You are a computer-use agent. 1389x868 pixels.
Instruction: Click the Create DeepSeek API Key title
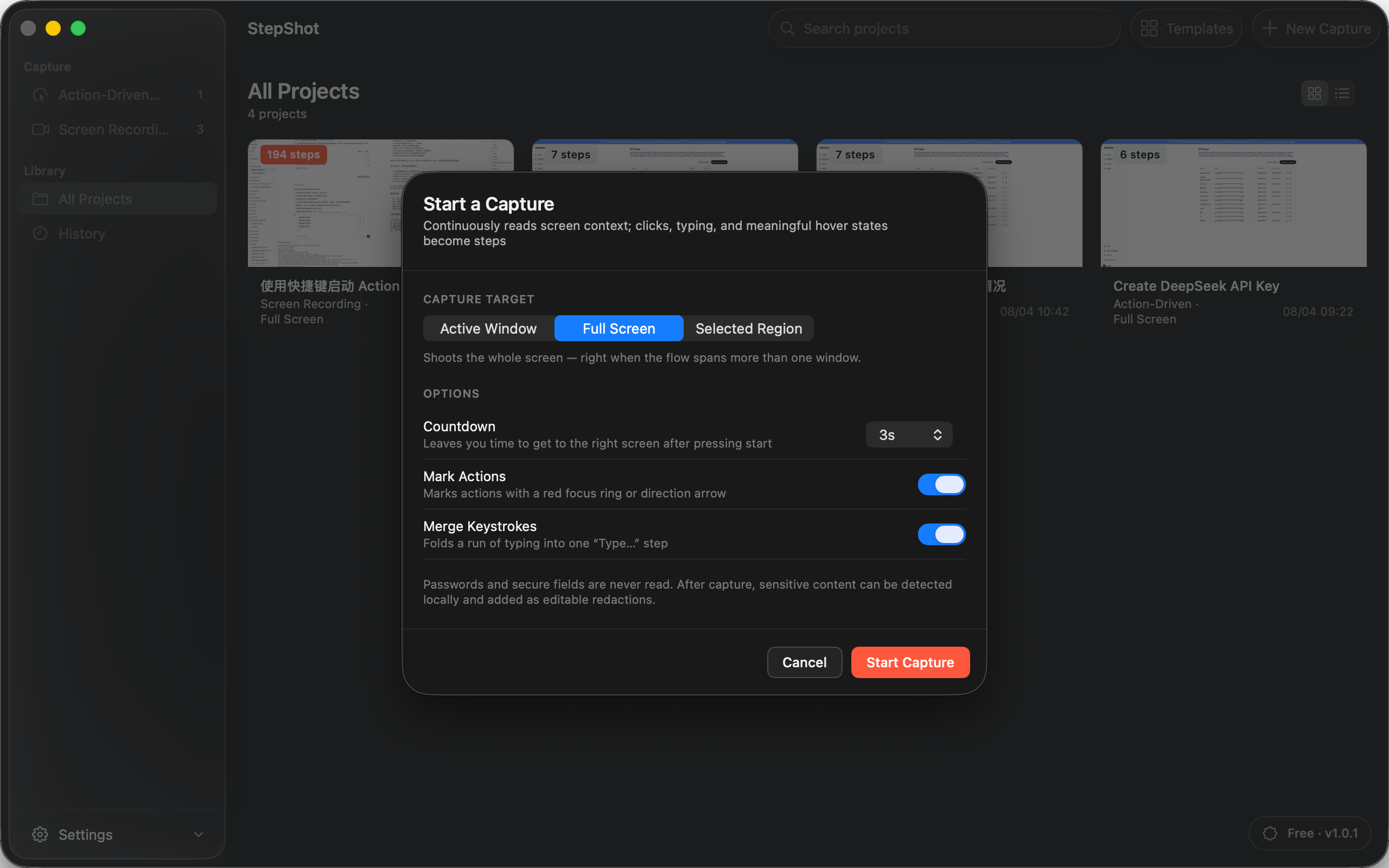coord(1196,286)
